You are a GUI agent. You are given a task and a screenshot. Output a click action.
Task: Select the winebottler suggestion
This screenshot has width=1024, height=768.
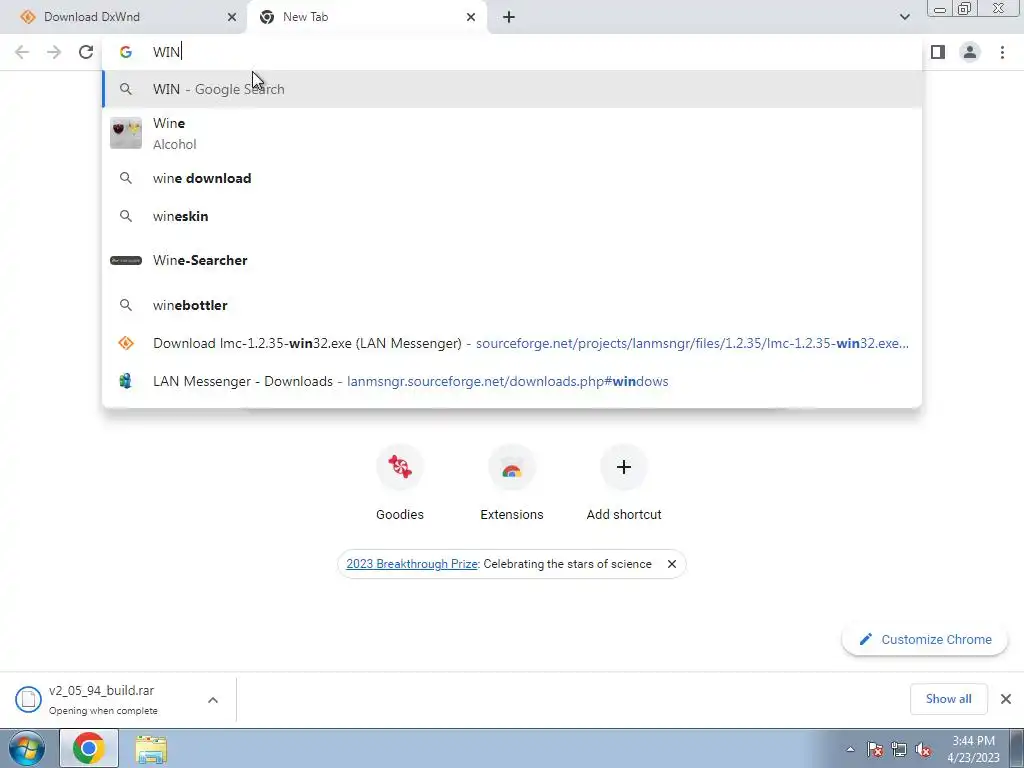[512, 305]
